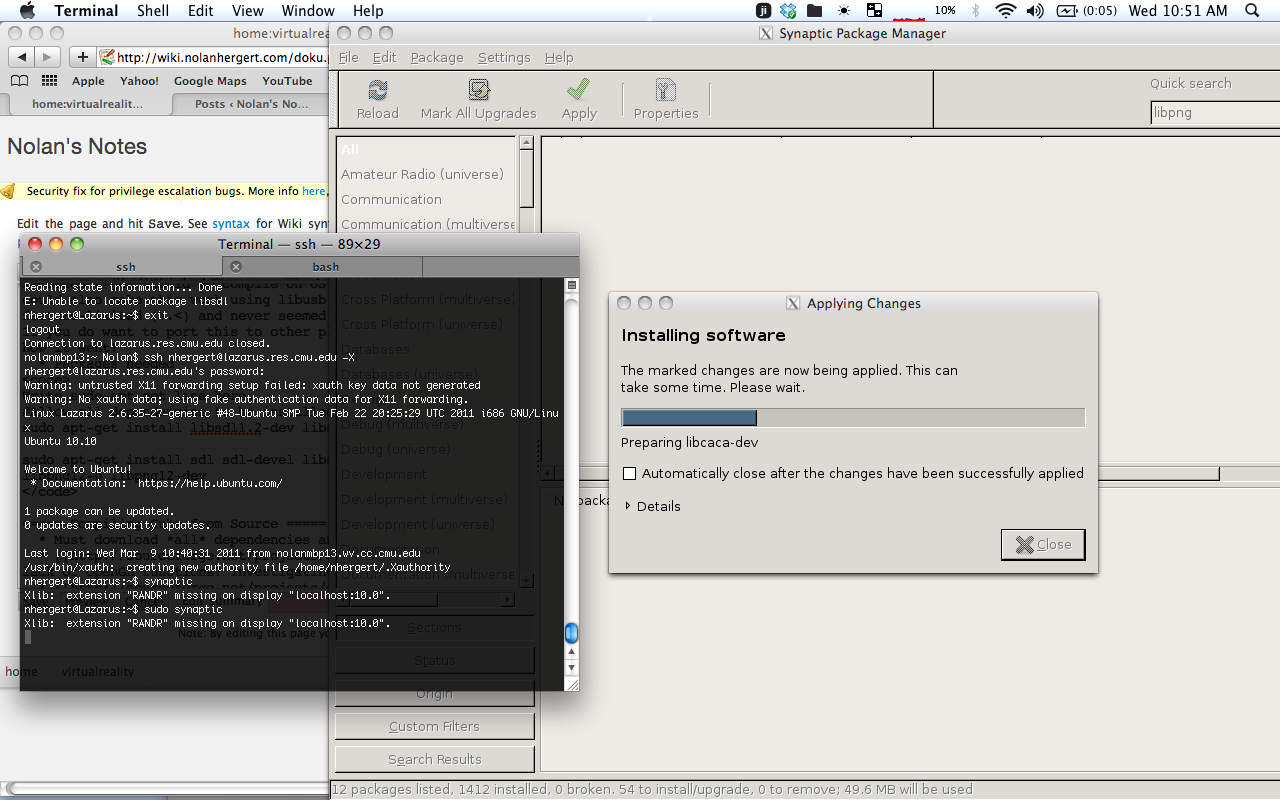Open the Apple bookmark in Safari bar
The image size is (1280, 800).
click(x=88, y=81)
